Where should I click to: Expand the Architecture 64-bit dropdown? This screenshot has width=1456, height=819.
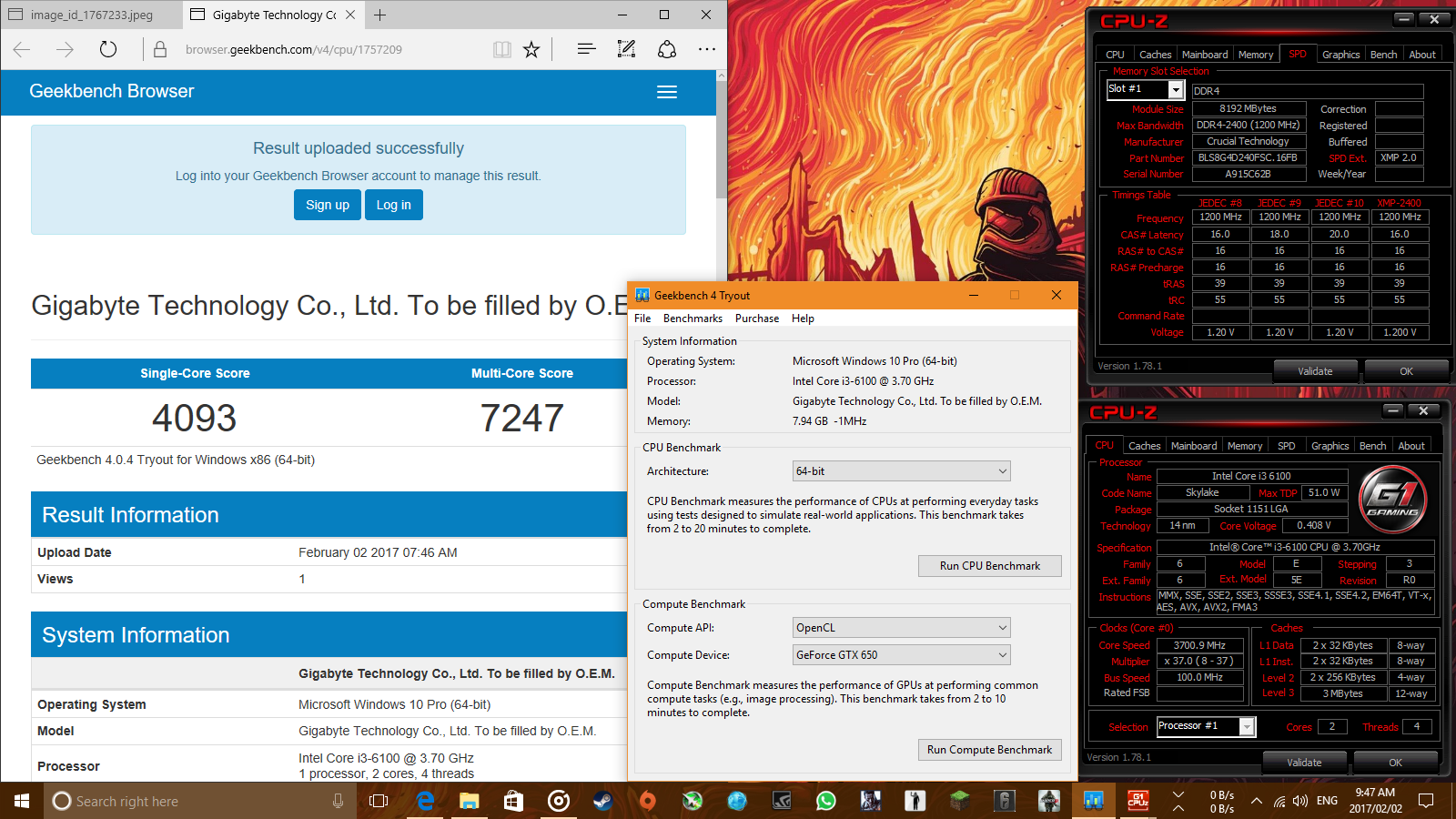click(902, 471)
